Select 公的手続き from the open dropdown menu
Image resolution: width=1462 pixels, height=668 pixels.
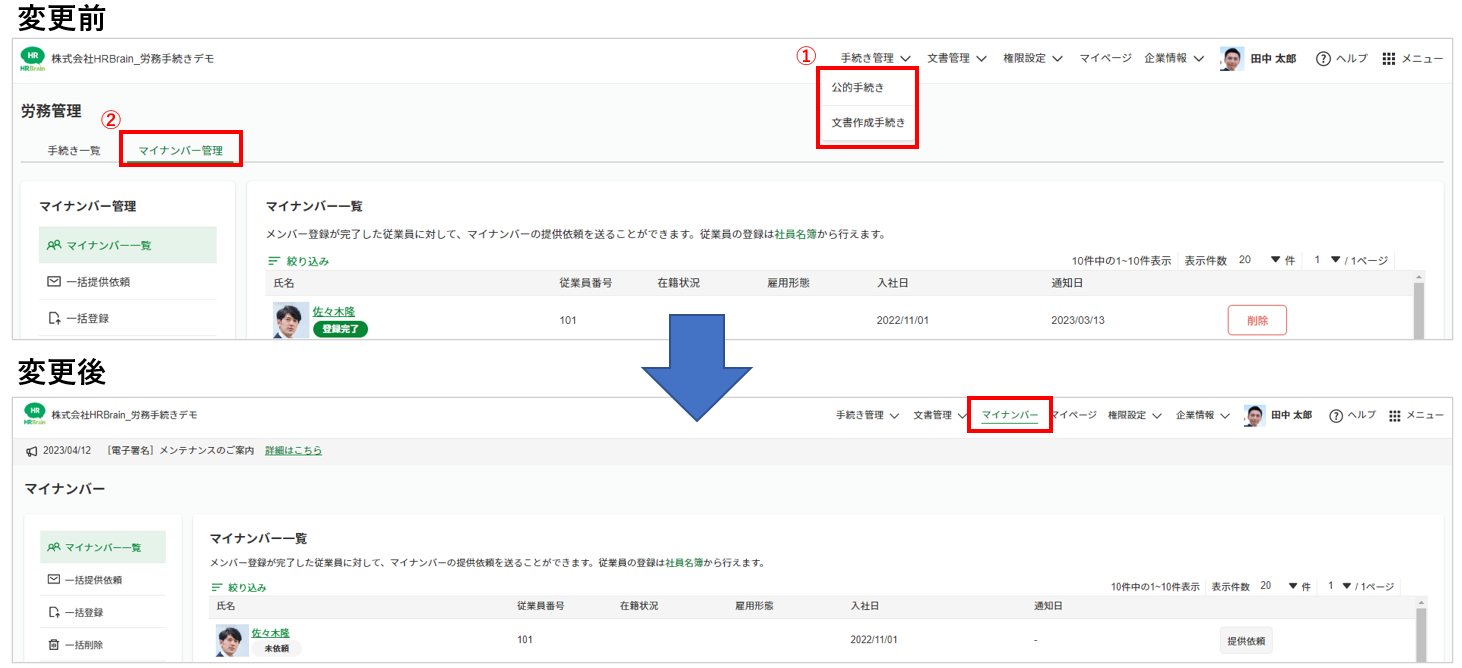point(858,88)
